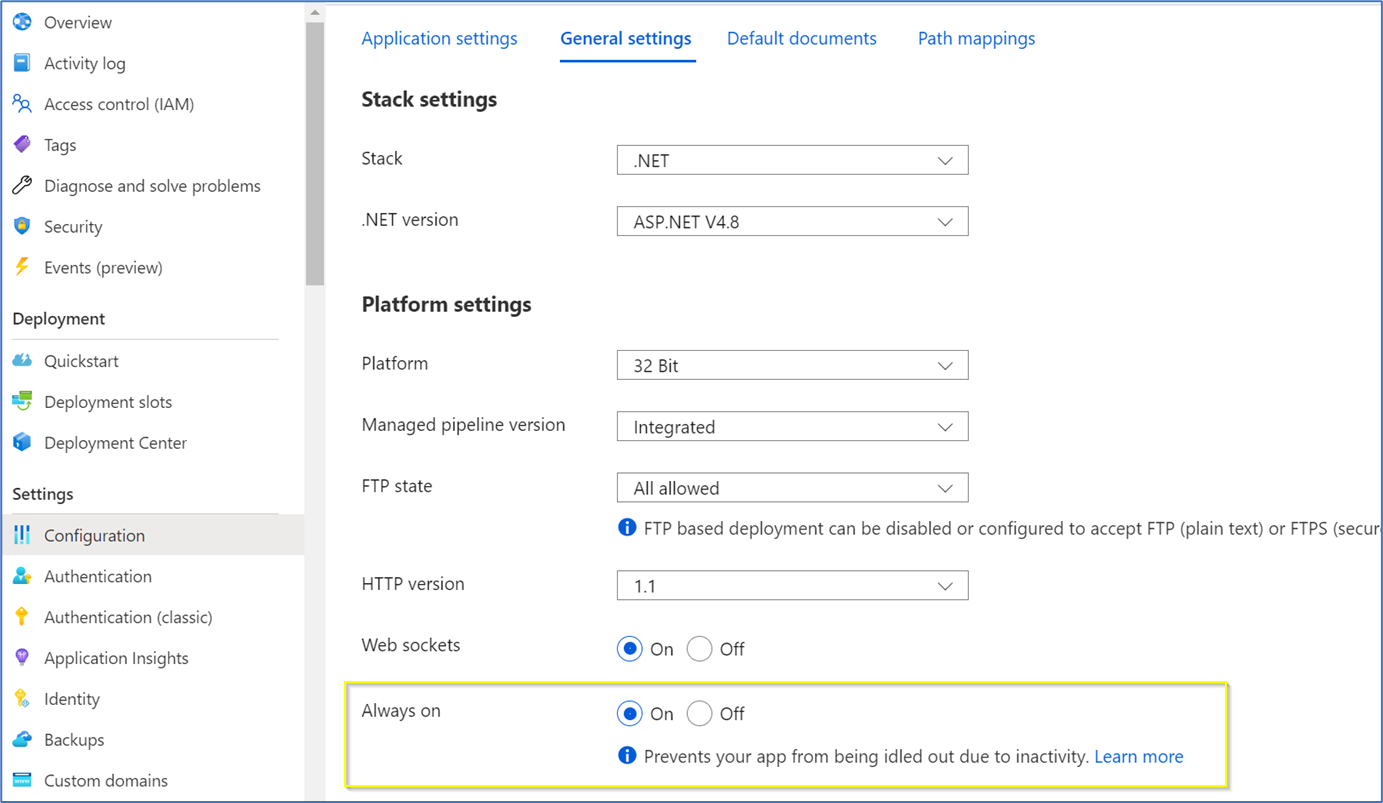
Task: Open Authentication (classic) menu entry
Action: [128, 617]
